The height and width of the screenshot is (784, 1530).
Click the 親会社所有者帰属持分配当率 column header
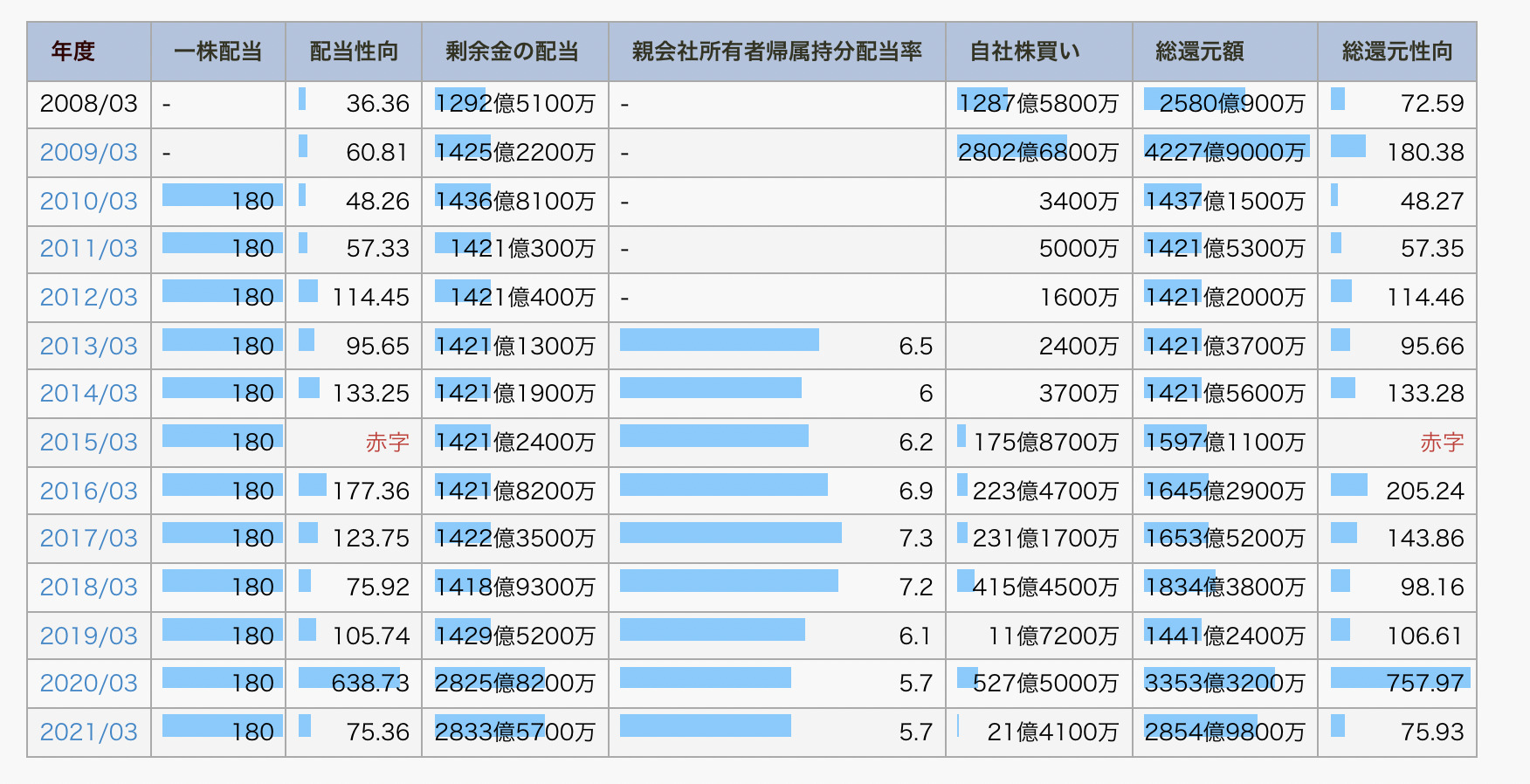click(x=777, y=52)
